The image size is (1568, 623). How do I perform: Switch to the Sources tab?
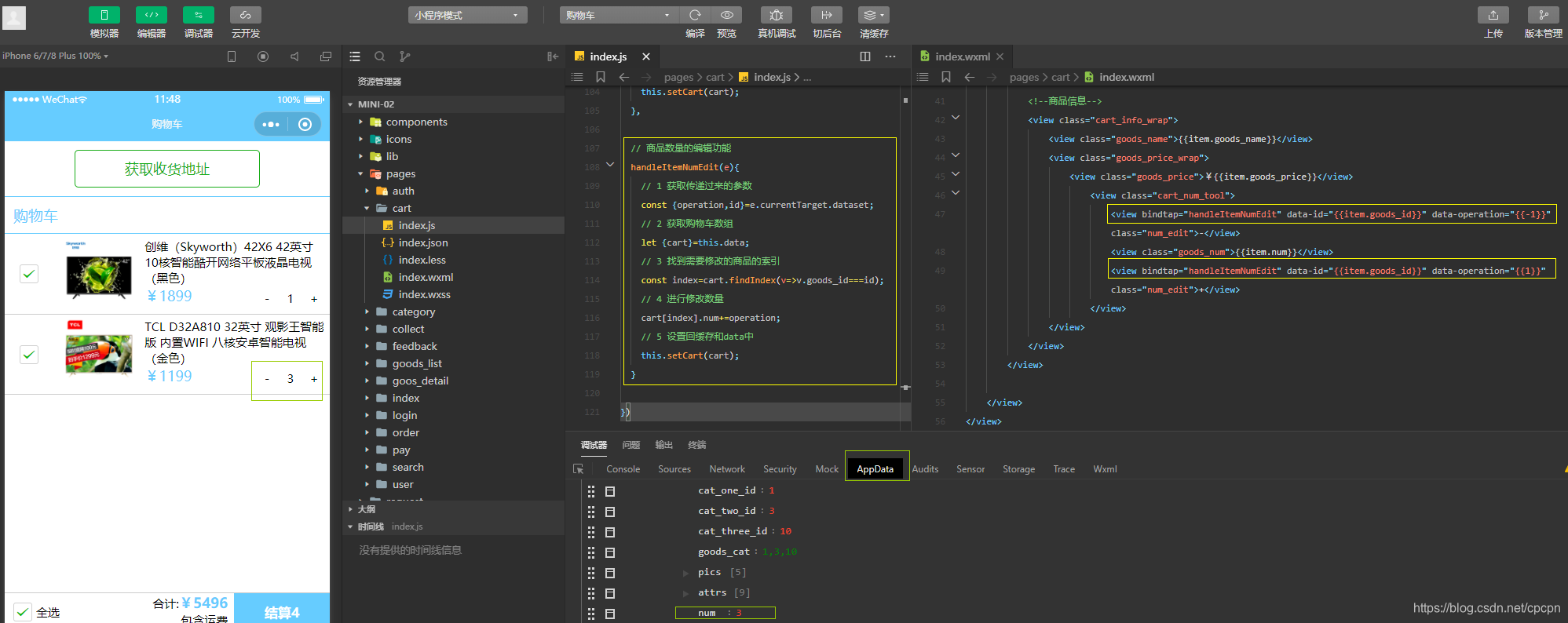point(674,469)
